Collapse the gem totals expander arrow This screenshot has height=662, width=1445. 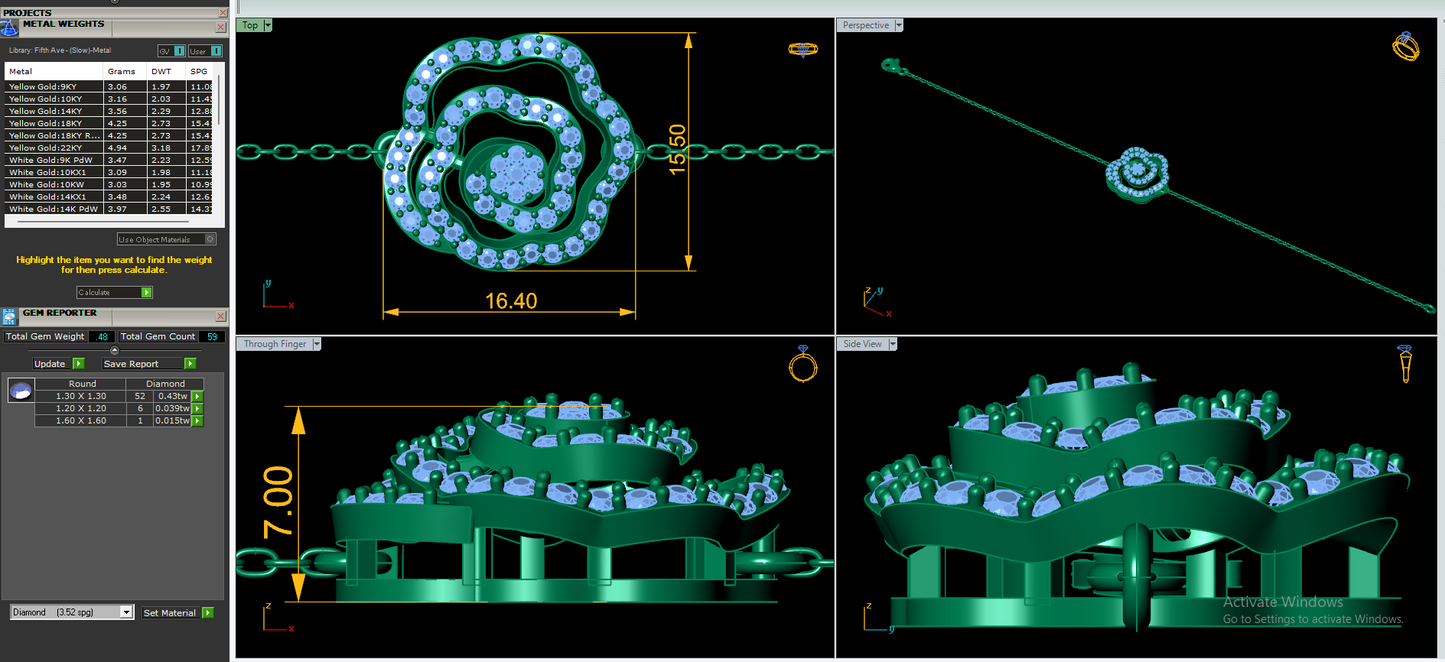click(114, 350)
